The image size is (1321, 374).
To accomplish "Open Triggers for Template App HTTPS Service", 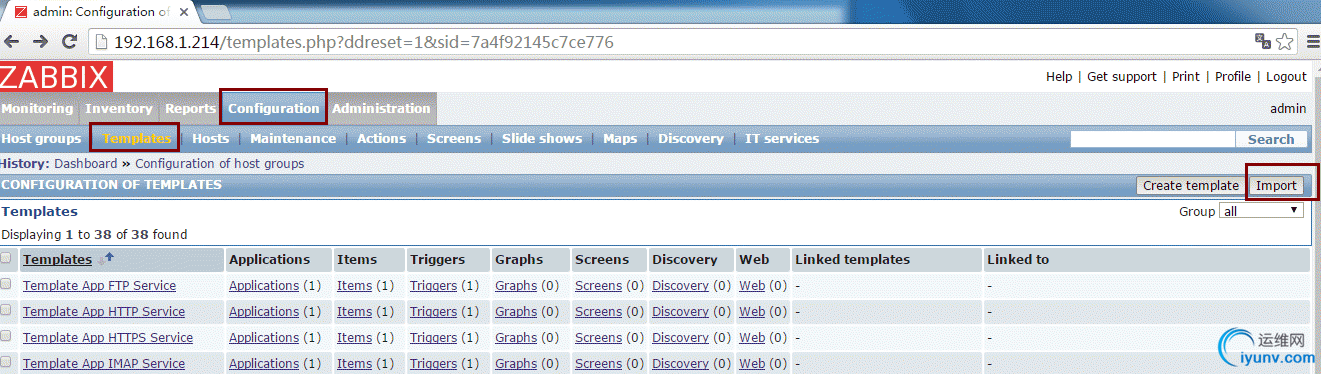I will [433, 337].
